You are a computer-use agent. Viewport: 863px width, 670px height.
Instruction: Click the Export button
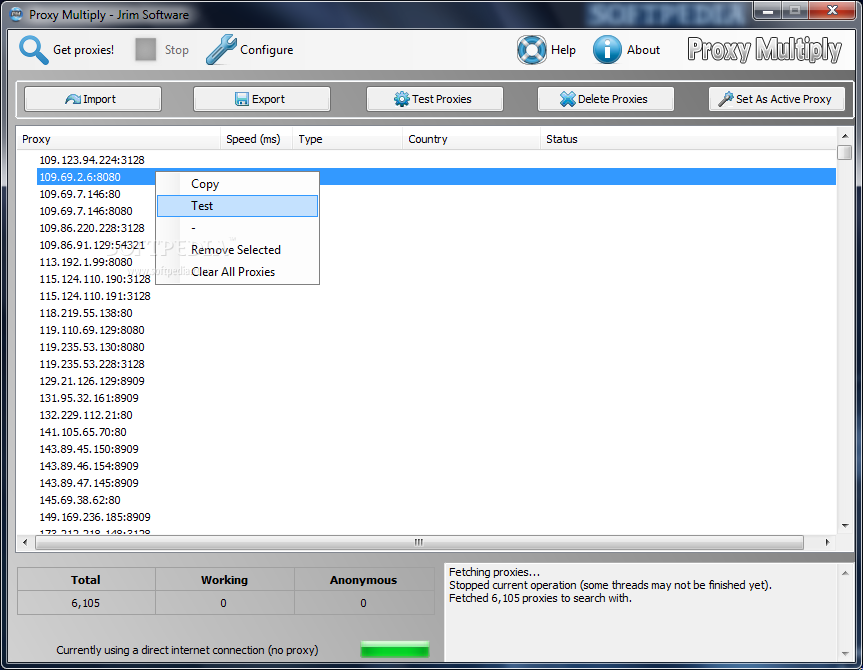[x=261, y=99]
